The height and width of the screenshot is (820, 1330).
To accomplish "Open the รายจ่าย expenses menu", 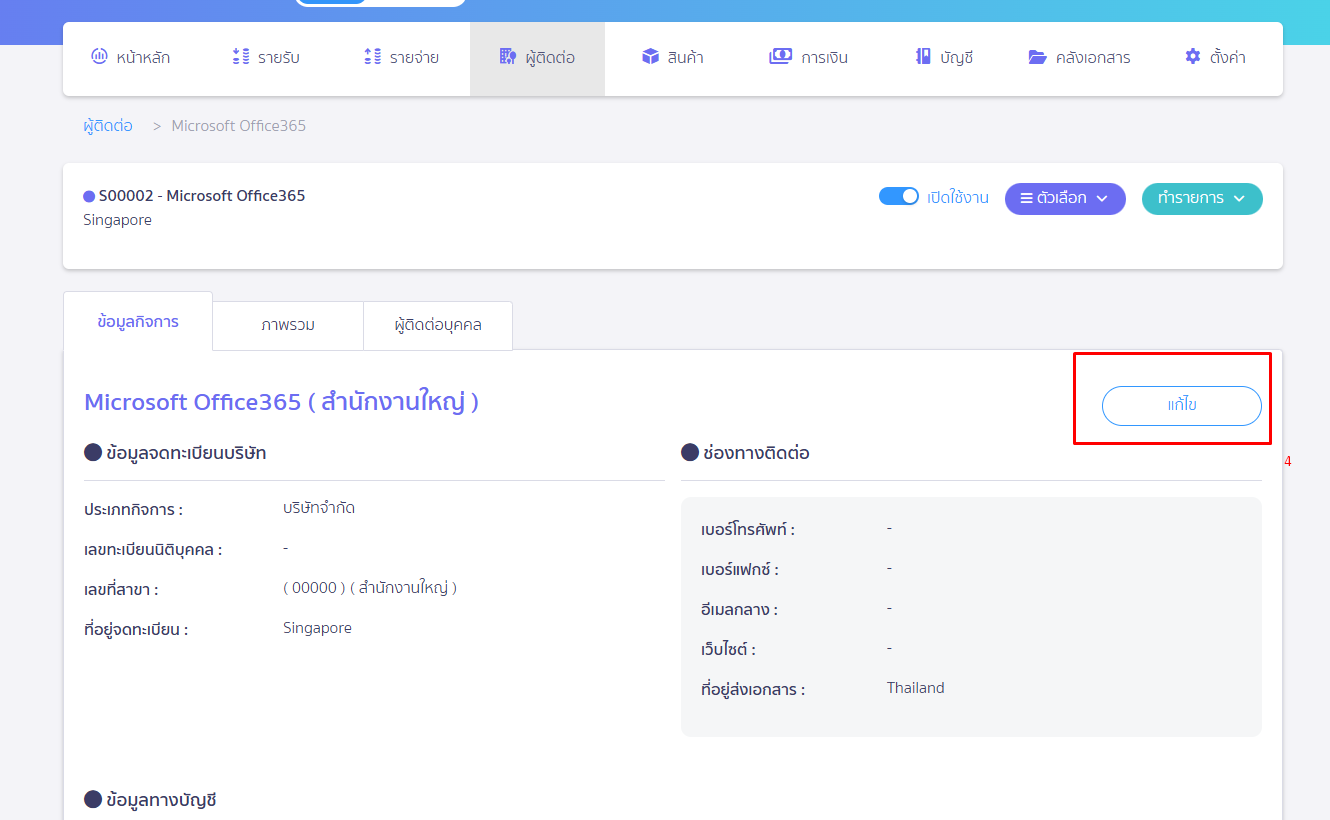I will click(401, 58).
